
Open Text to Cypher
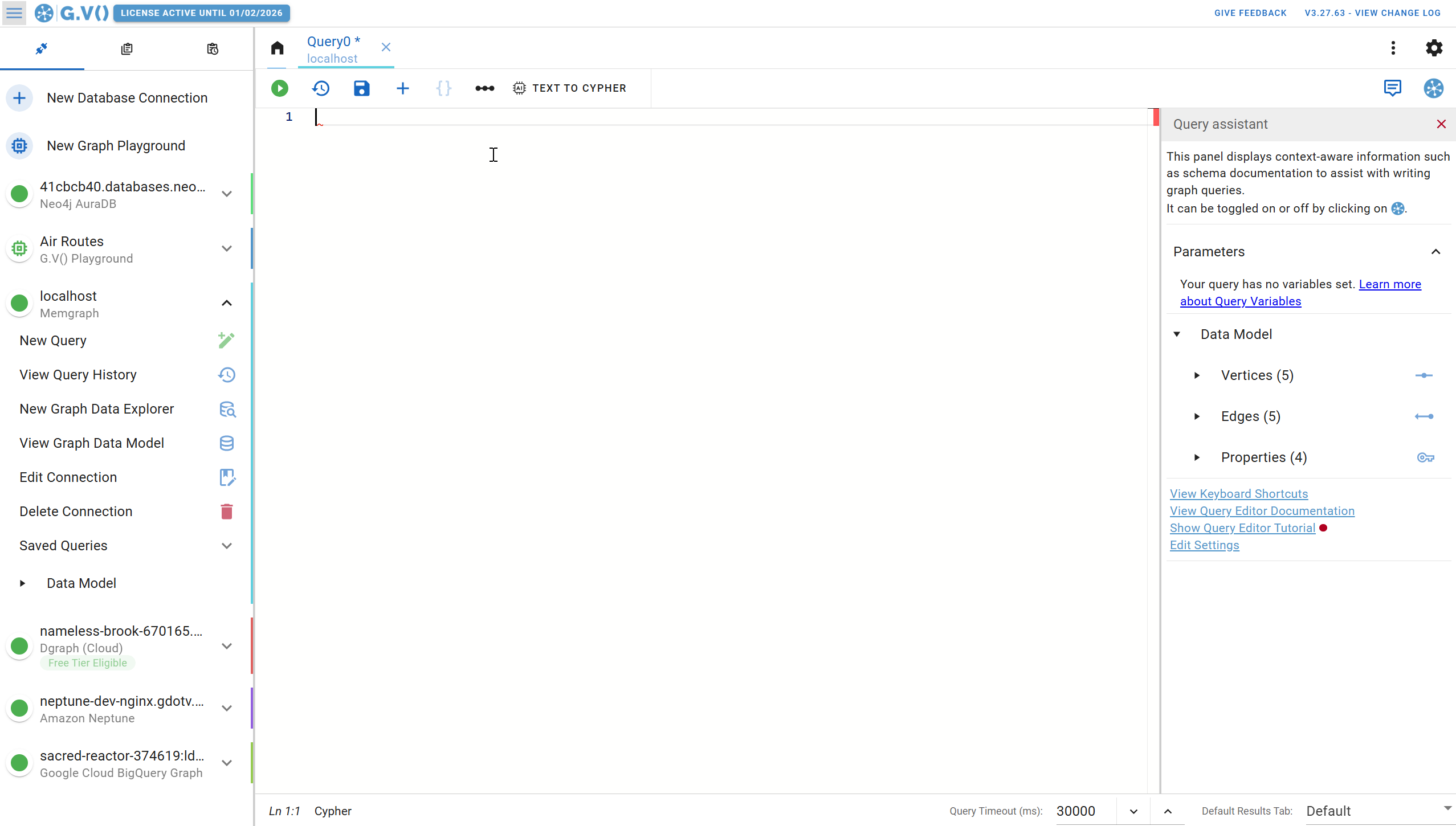pyautogui.click(x=569, y=88)
